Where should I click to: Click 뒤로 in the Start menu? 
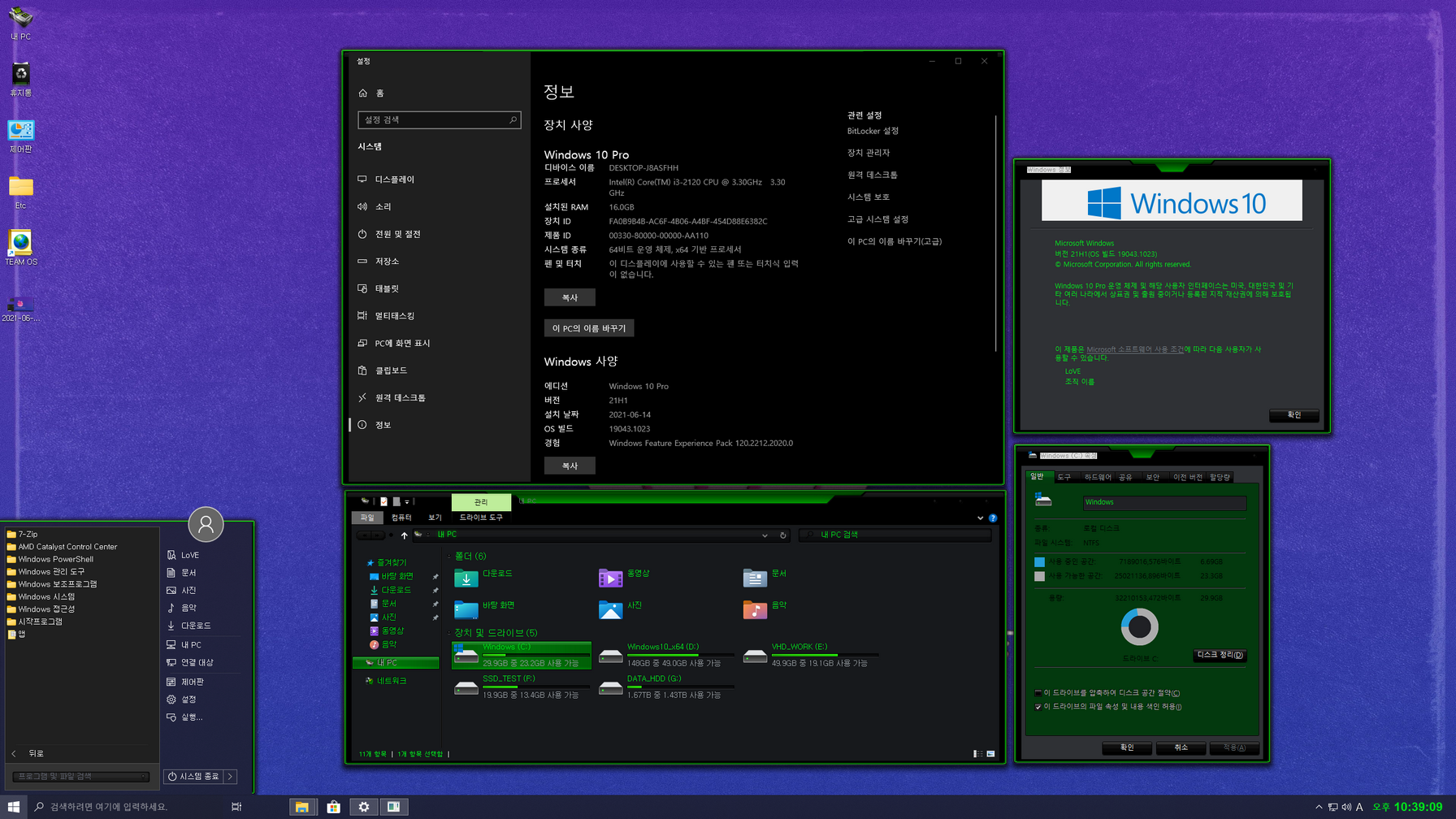click(28, 754)
